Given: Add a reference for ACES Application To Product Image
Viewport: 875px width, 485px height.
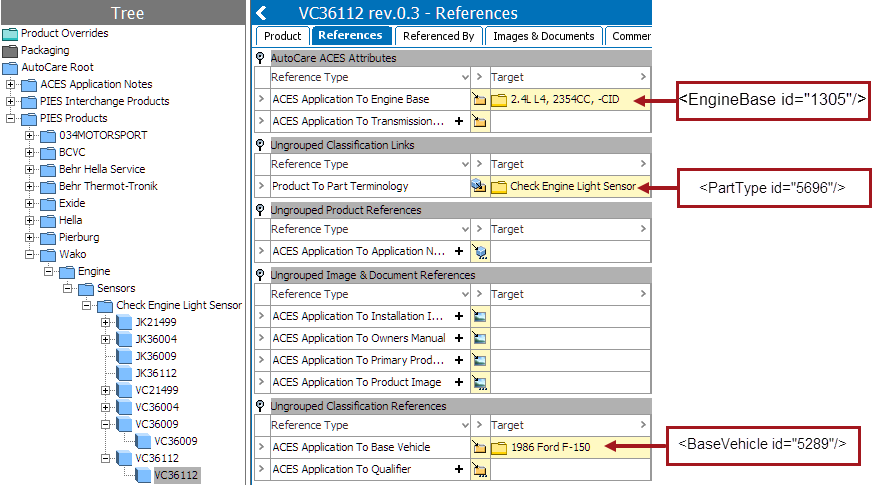Looking at the screenshot, I should 459,382.
